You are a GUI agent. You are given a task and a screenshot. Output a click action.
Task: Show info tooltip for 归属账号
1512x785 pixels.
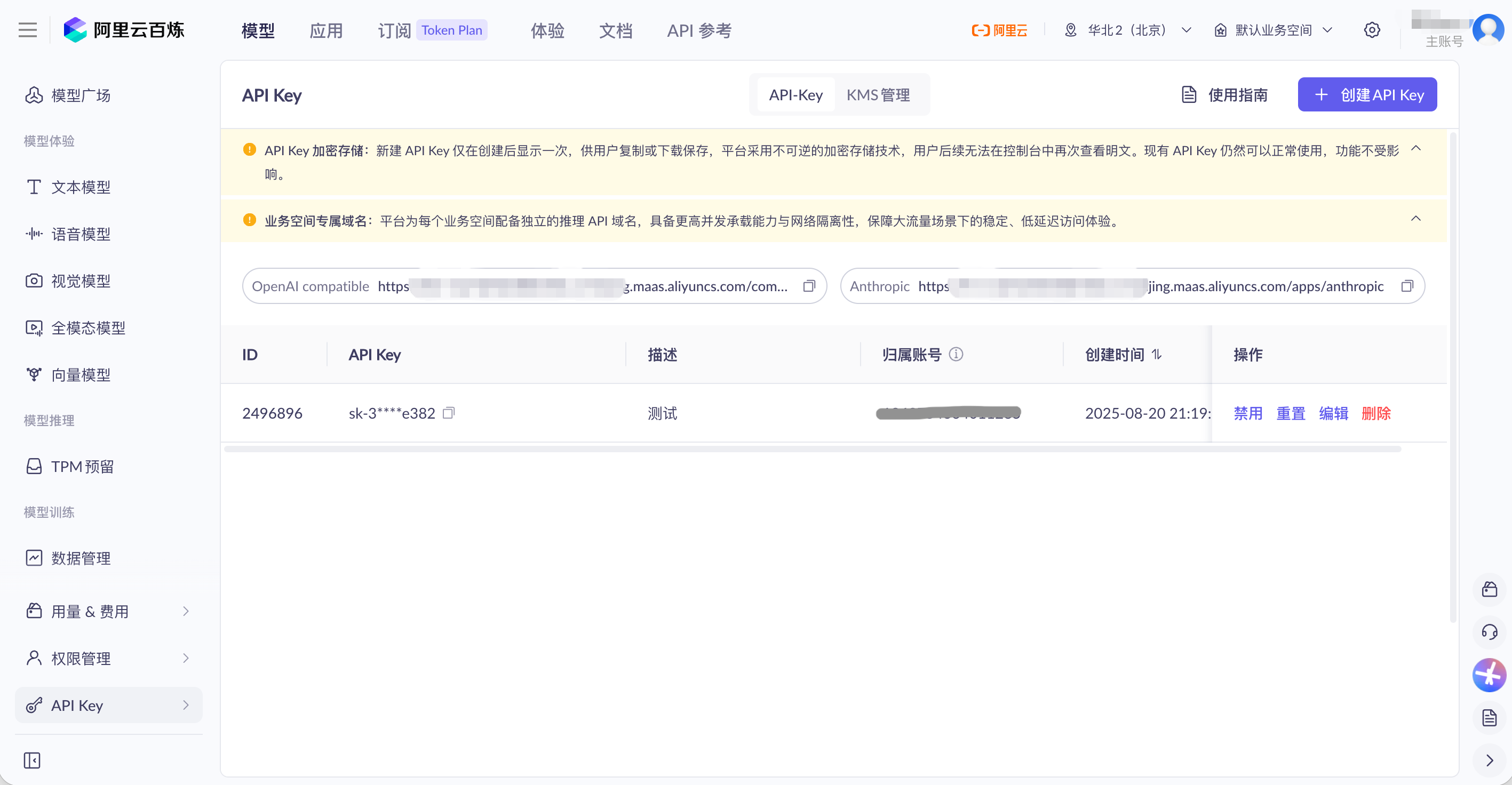click(956, 354)
